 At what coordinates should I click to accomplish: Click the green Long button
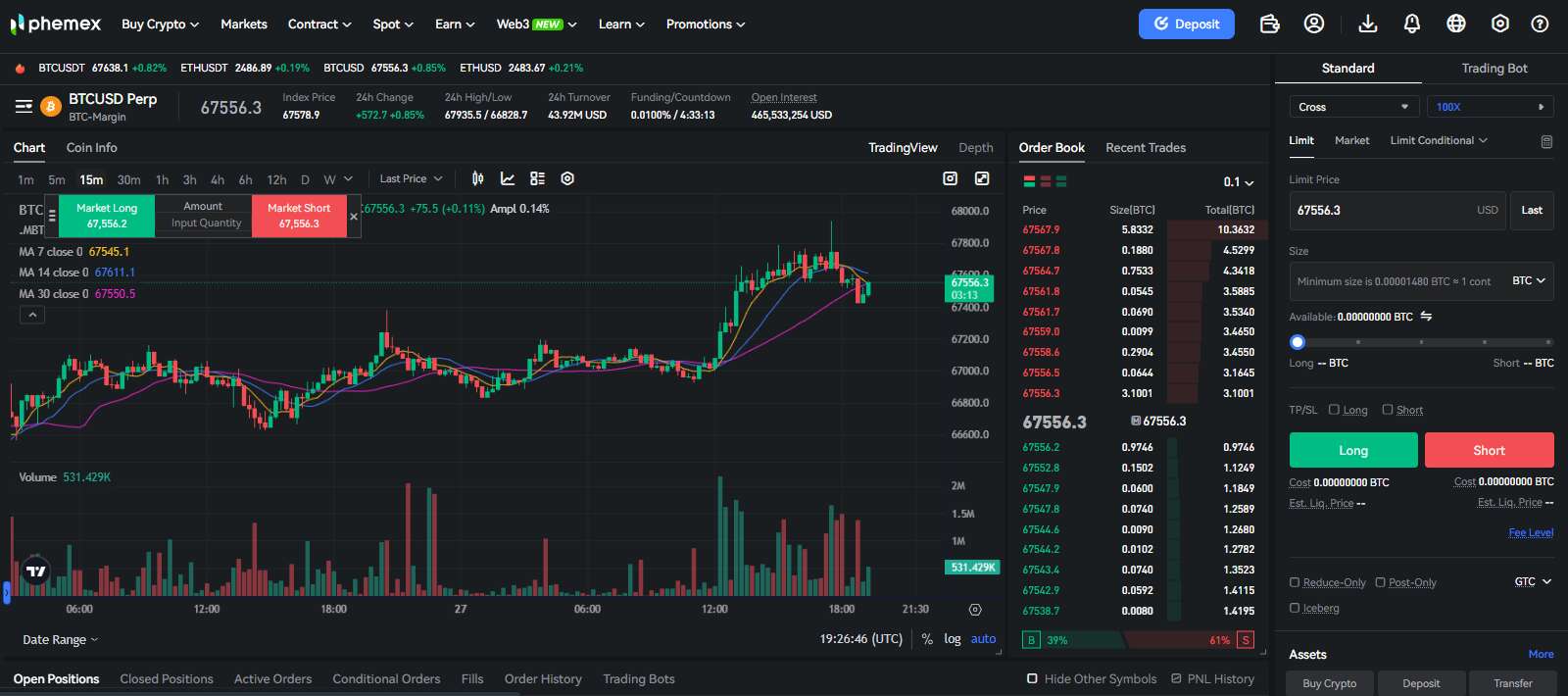[1352, 450]
